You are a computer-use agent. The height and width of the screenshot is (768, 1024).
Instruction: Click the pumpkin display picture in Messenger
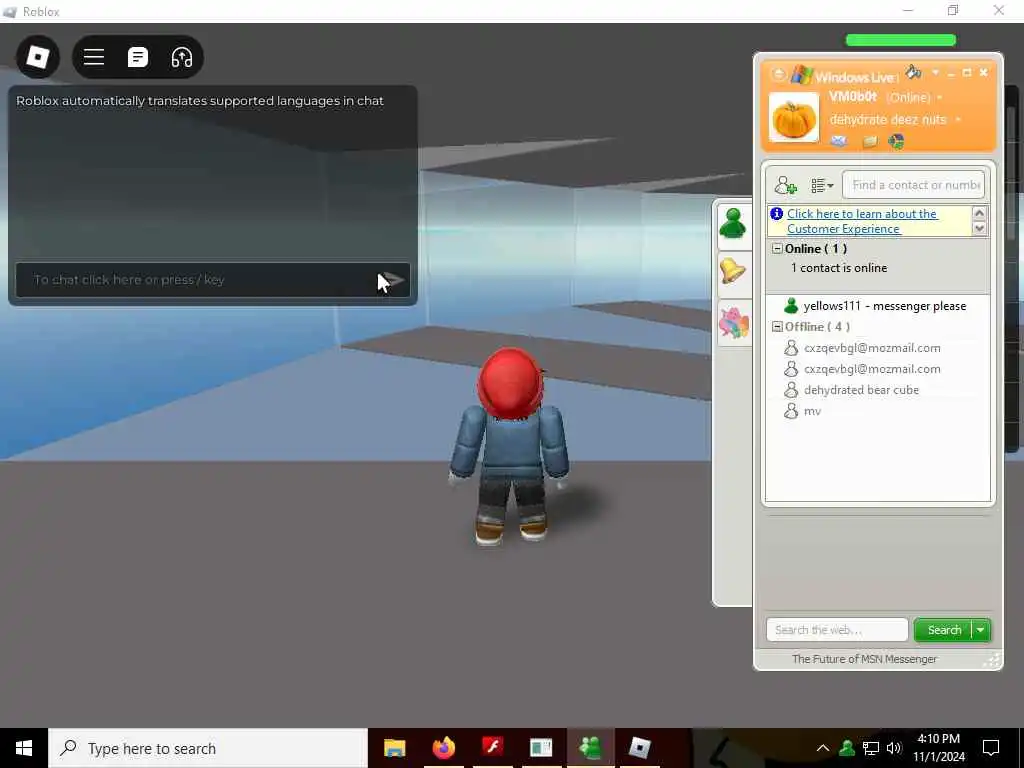pos(793,118)
